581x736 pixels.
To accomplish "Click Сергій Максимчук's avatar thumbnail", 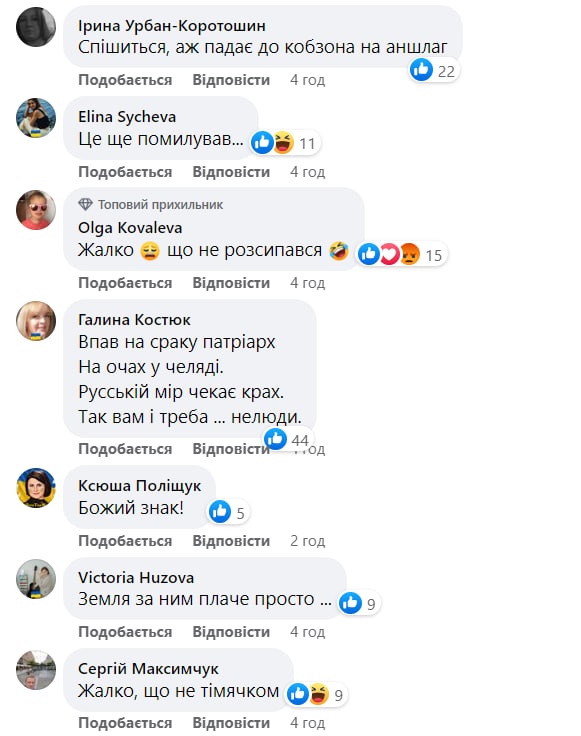I will [x=36, y=670].
